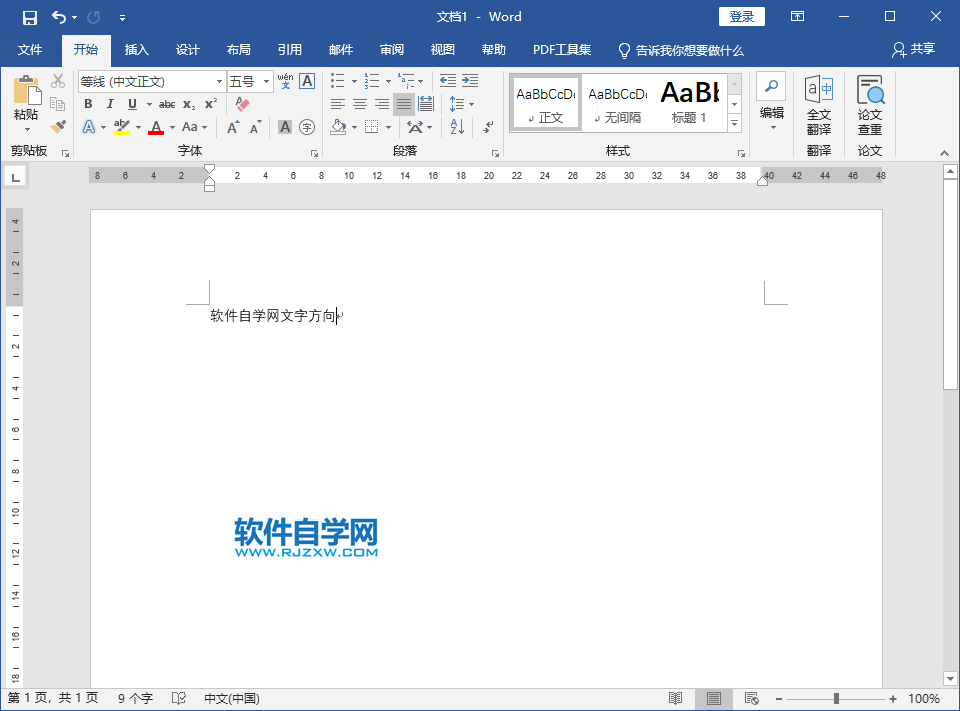This screenshot has width=960, height=711.
Task: Toggle the show paragraph marks icon
Action: (x=488, y=128)
